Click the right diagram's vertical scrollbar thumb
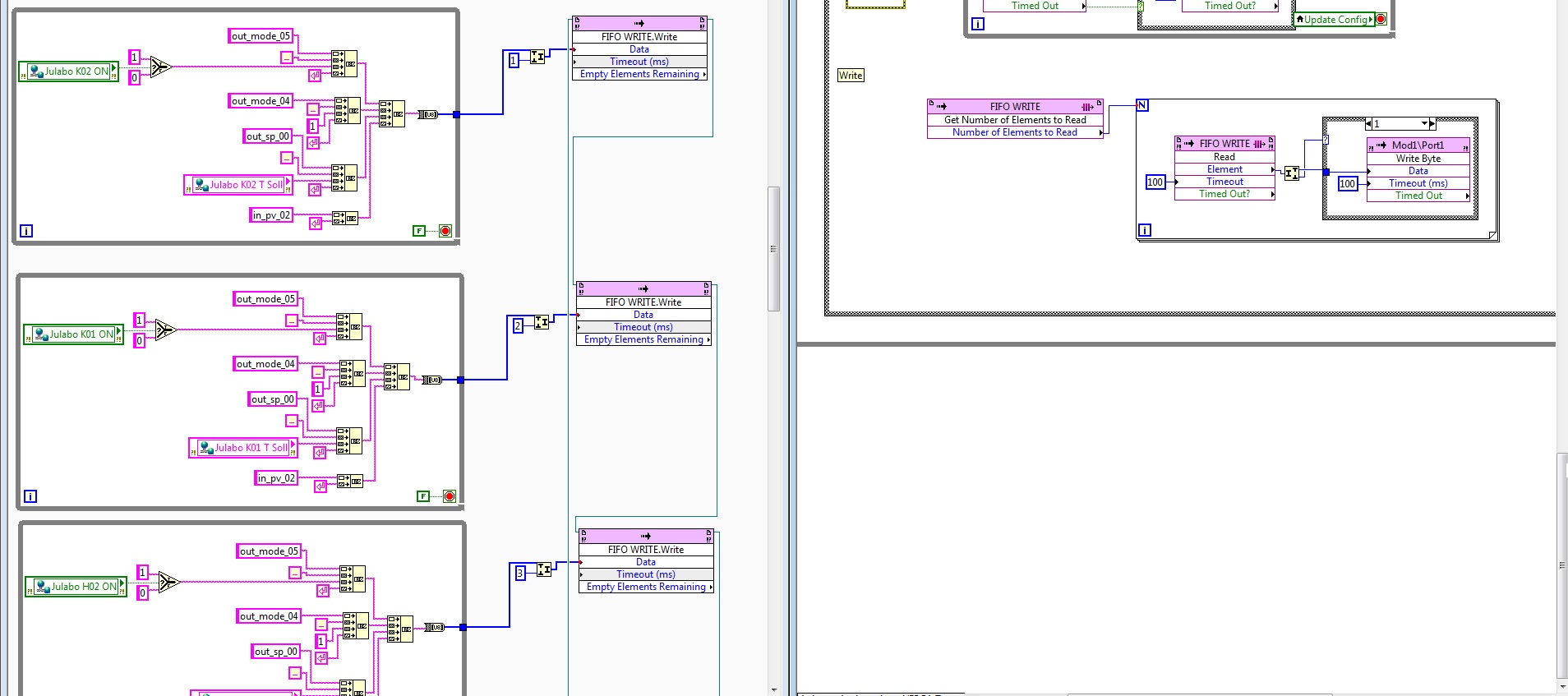This screenshot has width=1568, height=696. [1562, 565]
